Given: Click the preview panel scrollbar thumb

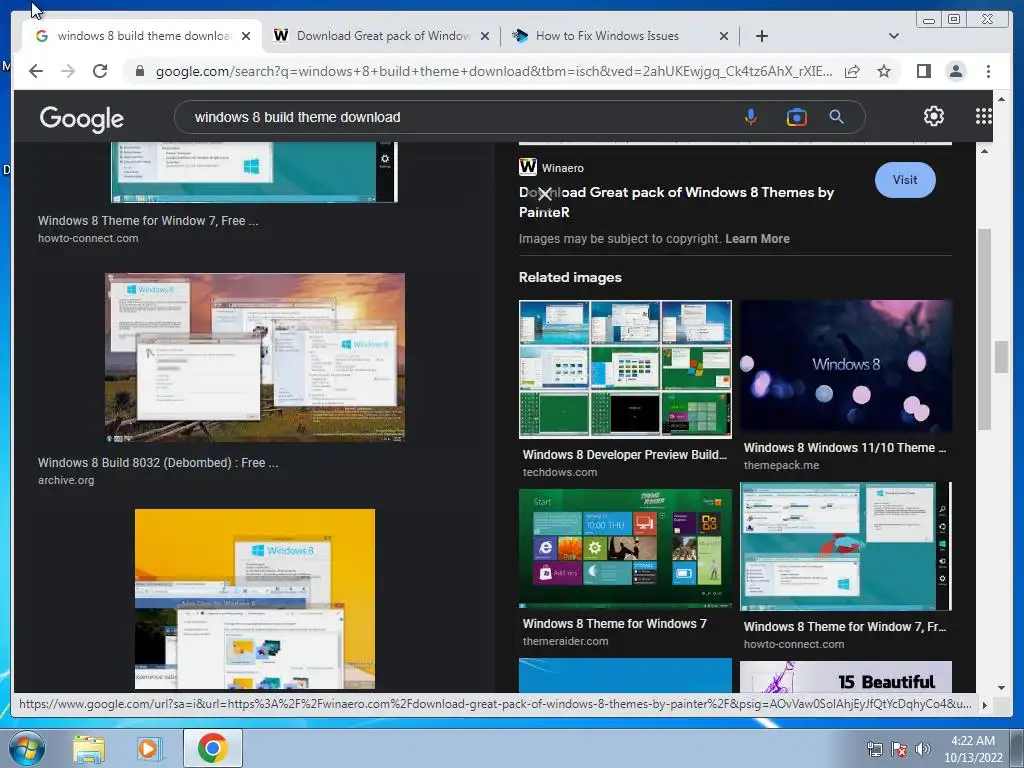Looking at the screenshot, I should click(x=984, y=328).
